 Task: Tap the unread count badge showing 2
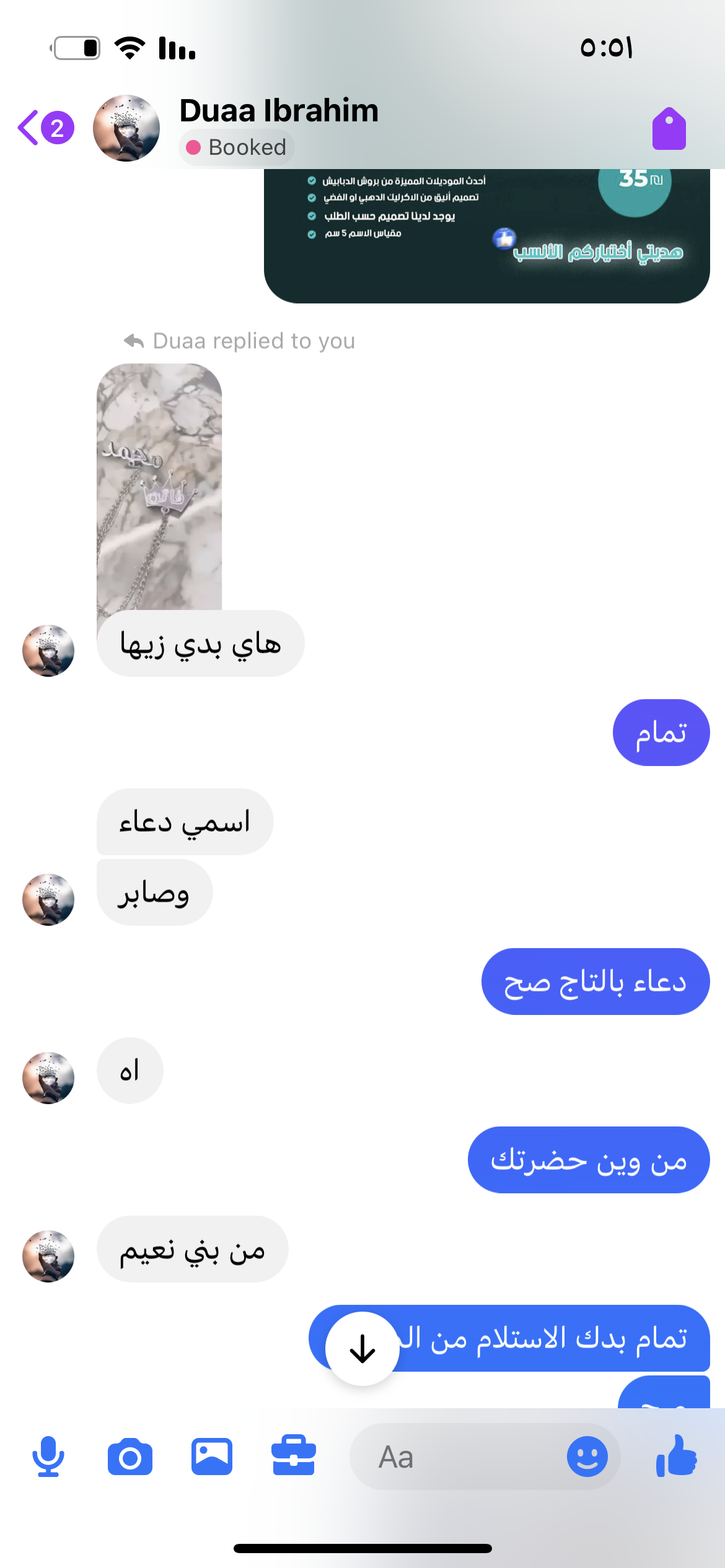pos(58,128)
